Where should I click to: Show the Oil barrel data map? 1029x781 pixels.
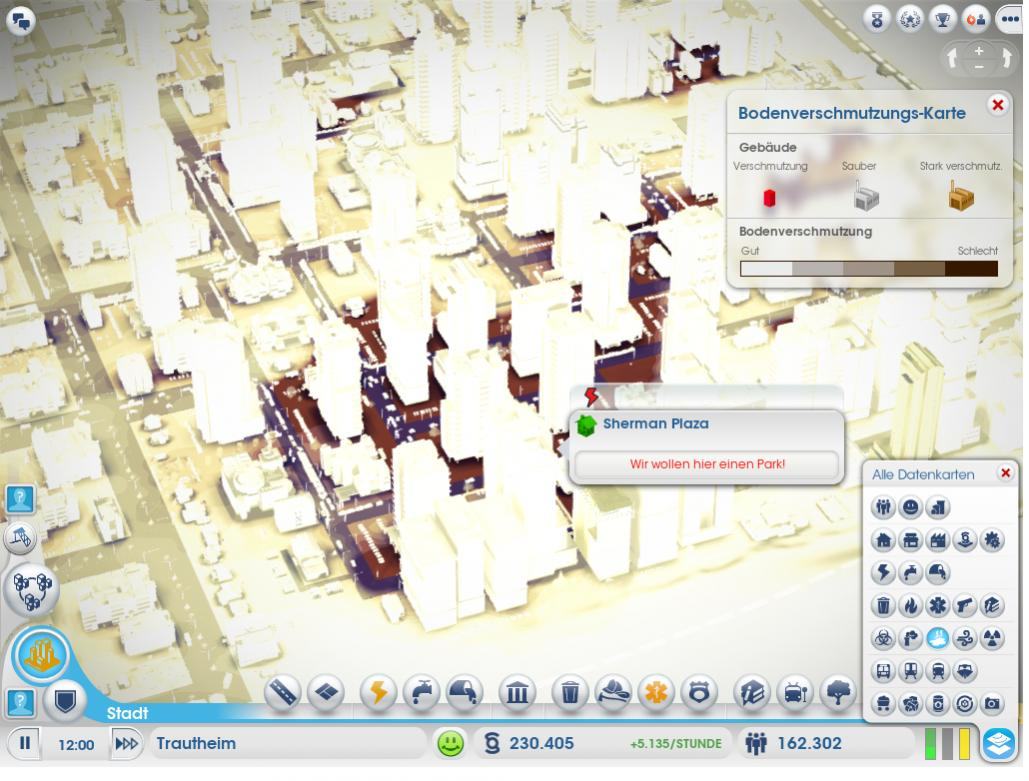[938, 704]
